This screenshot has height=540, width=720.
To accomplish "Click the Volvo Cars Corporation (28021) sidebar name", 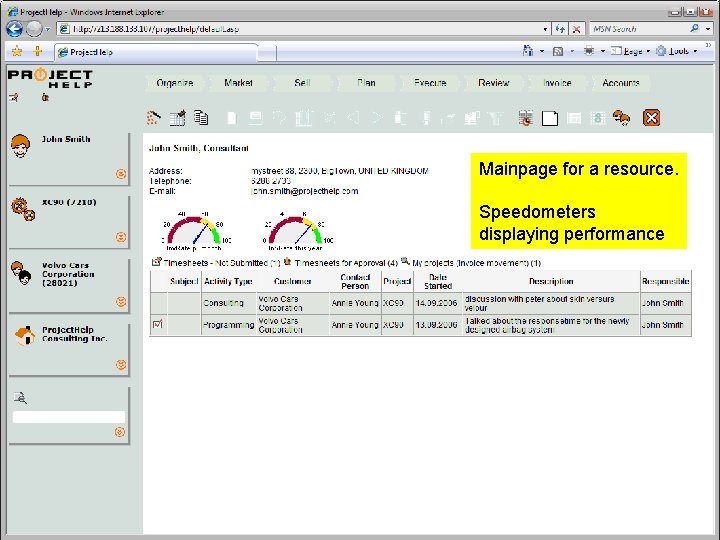I will point(68,274).
